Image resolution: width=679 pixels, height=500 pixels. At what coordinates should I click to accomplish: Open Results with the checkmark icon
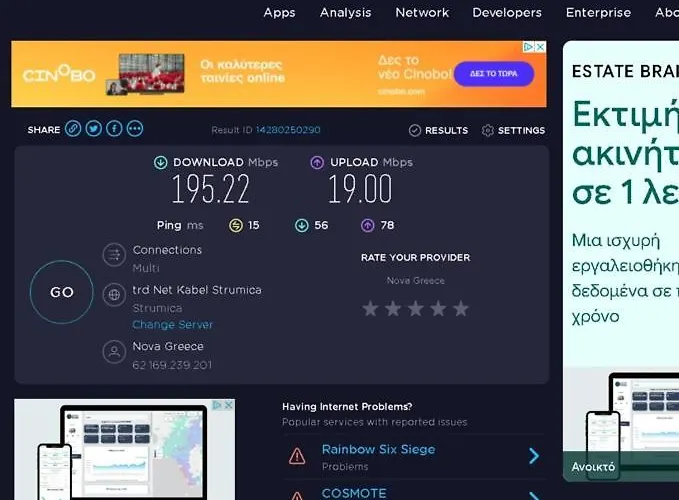(438, 130)
